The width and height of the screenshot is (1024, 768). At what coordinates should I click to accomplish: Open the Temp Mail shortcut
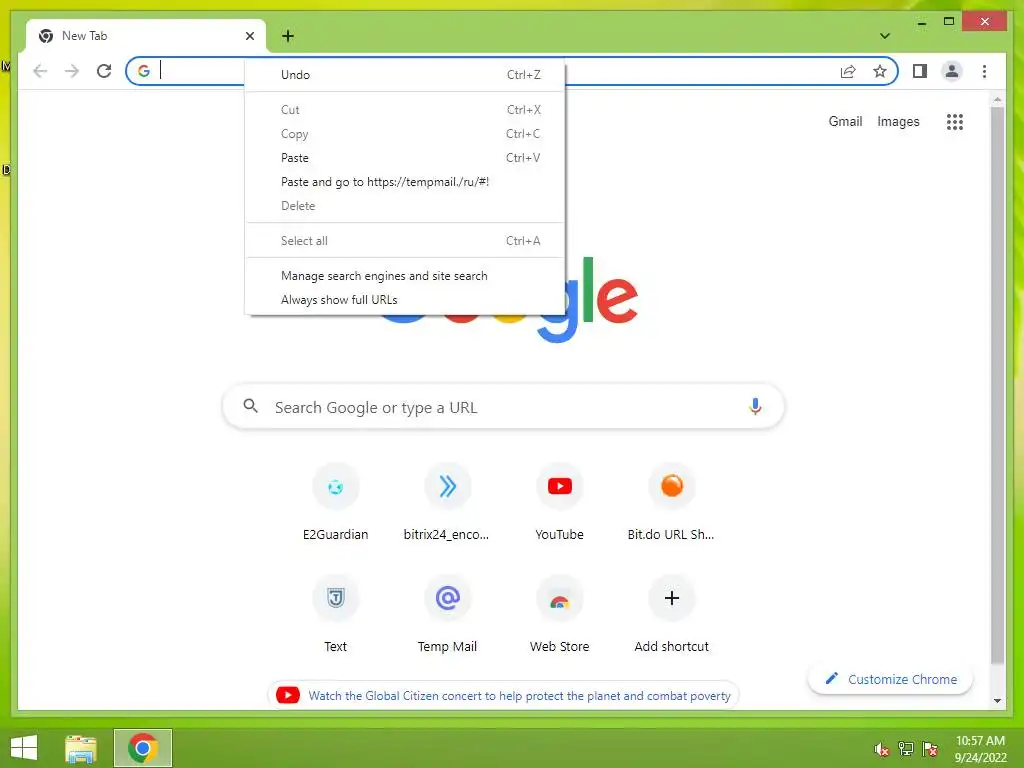tap(447, 614)
